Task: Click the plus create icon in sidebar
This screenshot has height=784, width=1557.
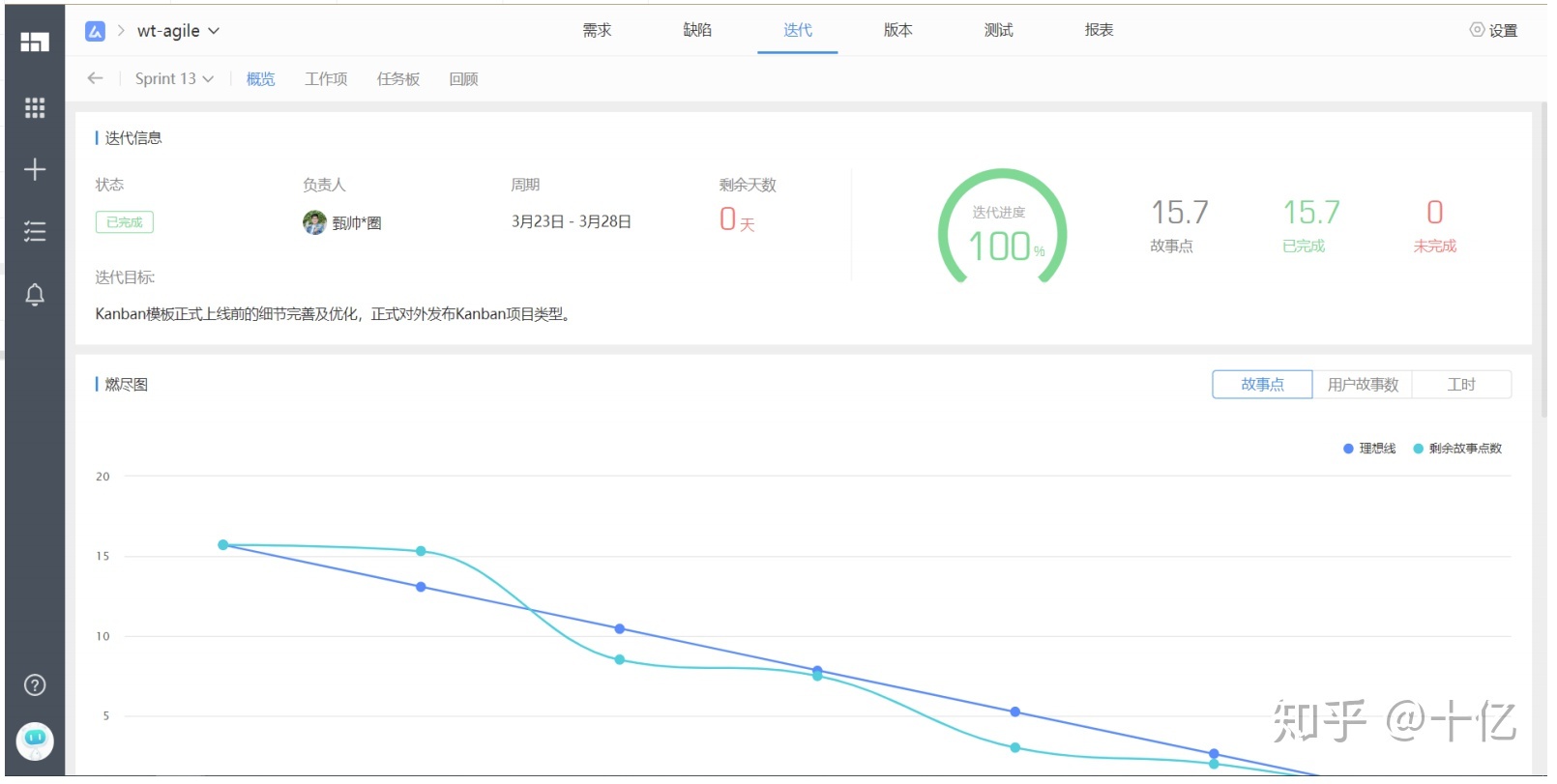Action: tap(35, 170)
